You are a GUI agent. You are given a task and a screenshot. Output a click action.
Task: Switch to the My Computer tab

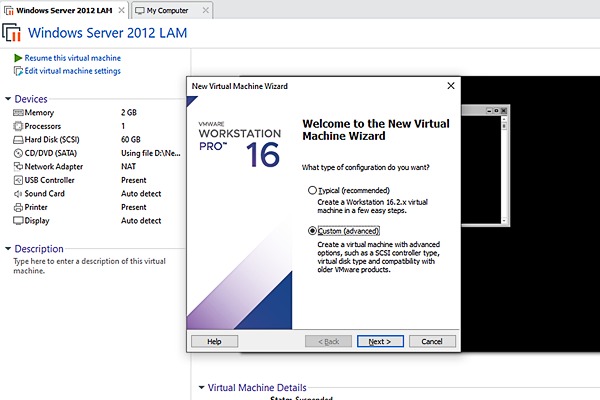click(x=172, y=10)
